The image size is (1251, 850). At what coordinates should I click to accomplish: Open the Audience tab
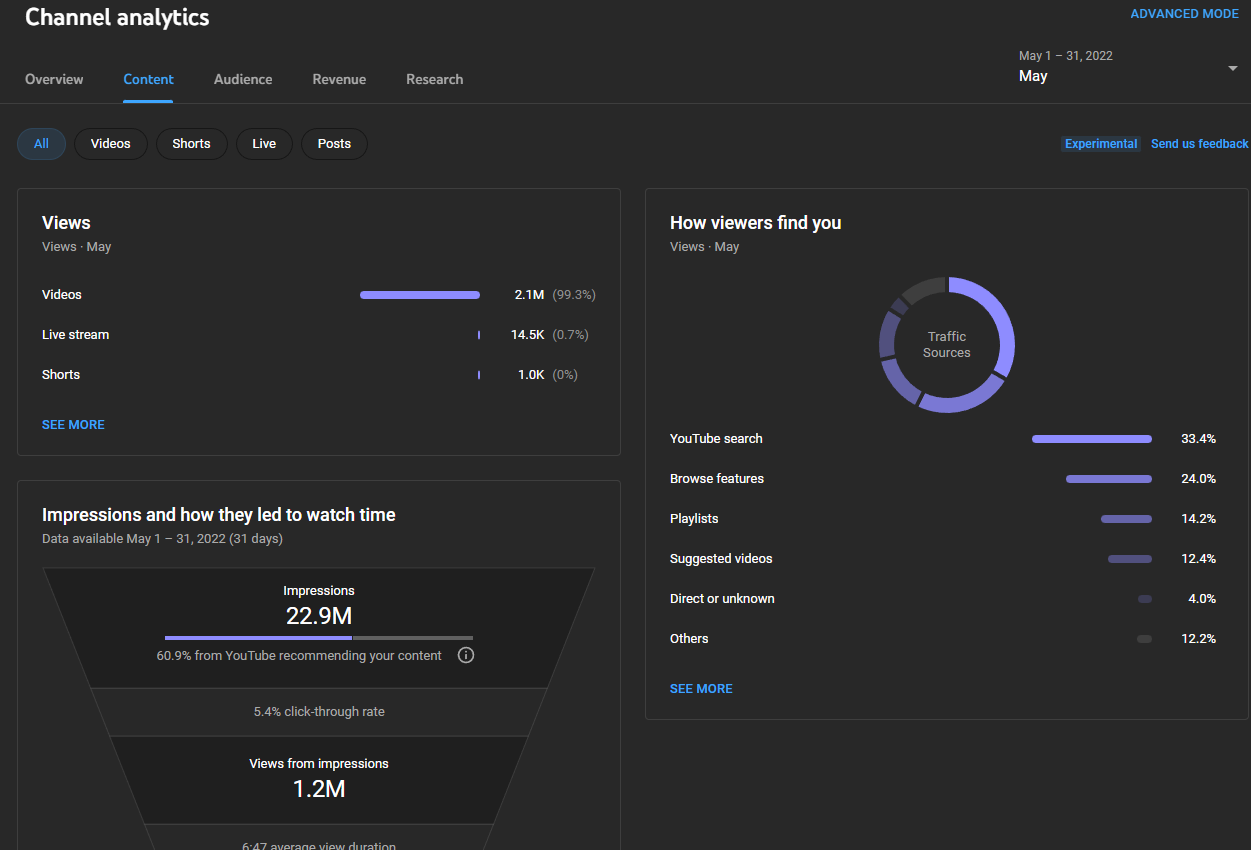243,79
